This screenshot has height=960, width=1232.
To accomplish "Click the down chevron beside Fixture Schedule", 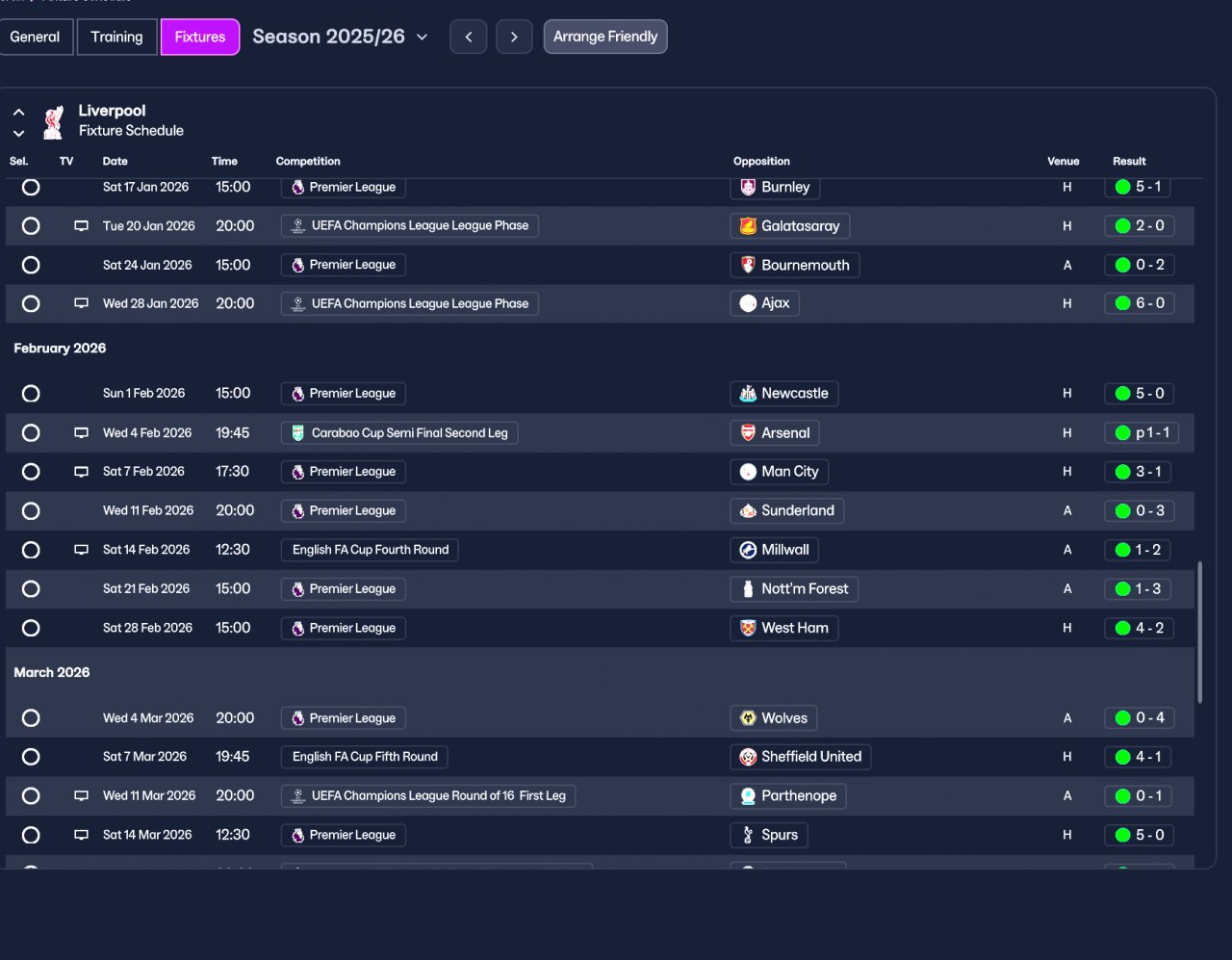I will (x=18, y=134).
